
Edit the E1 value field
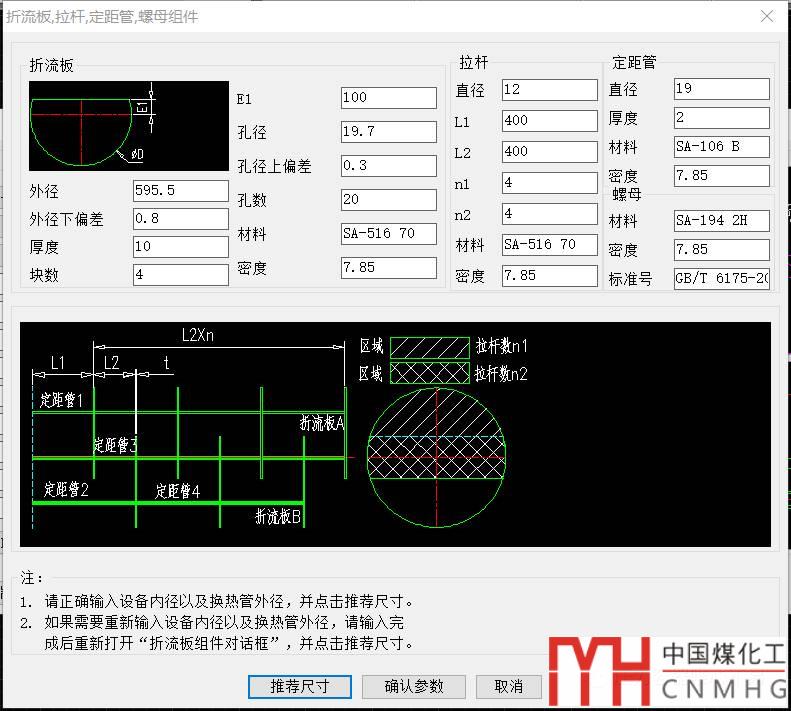(388, 98)
